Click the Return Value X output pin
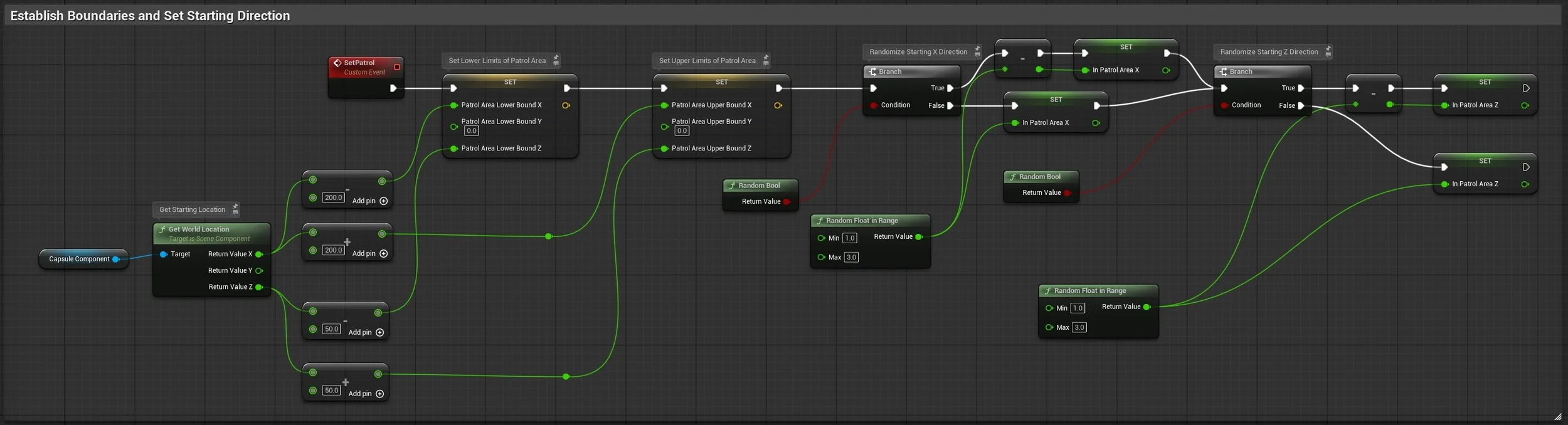Screen dimensions: 1568x425 259,254
